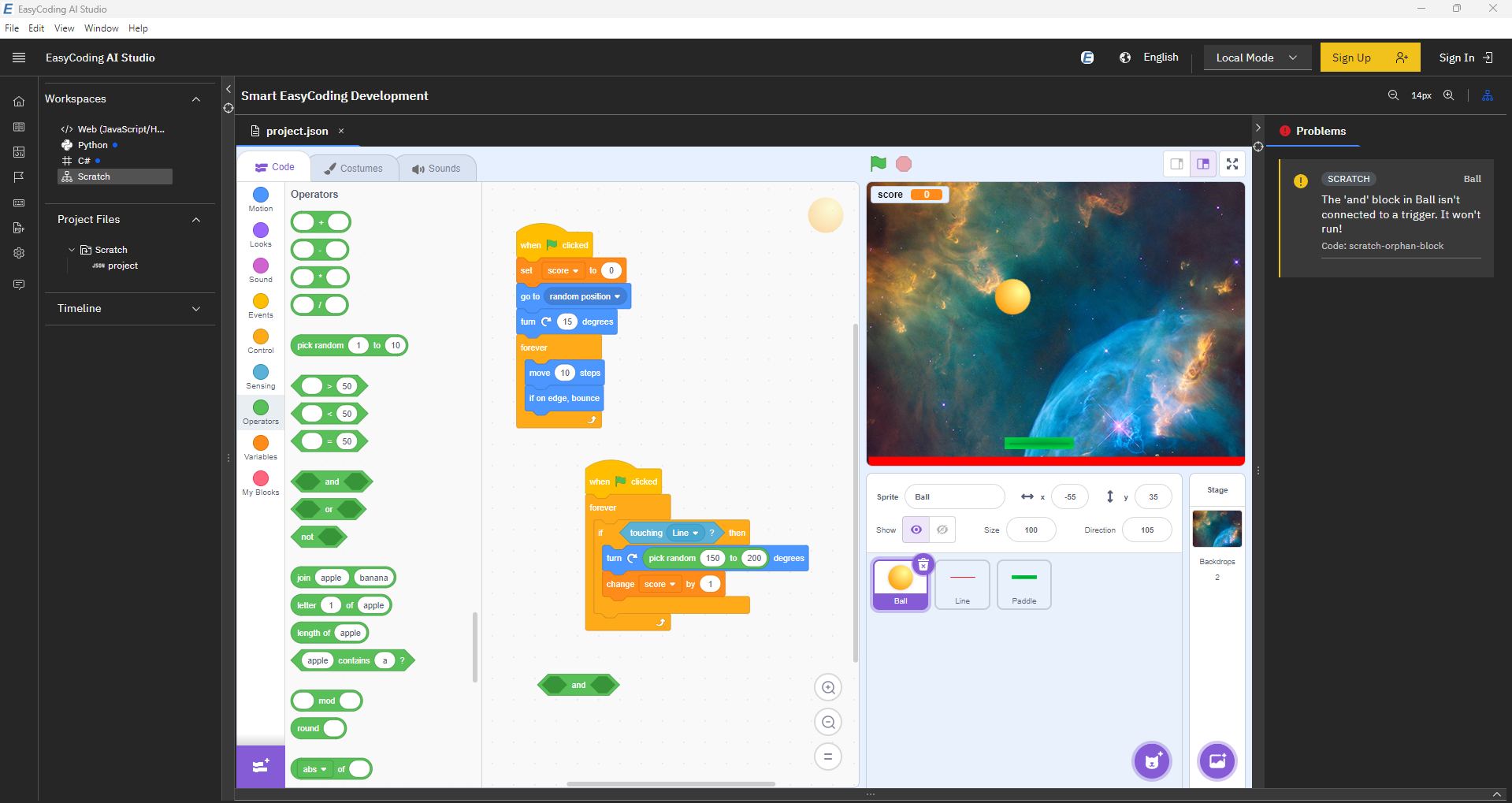Click the blocks palette vertical scrollbar
This screenshot has height=803, width=1512.
pos(474,646)
